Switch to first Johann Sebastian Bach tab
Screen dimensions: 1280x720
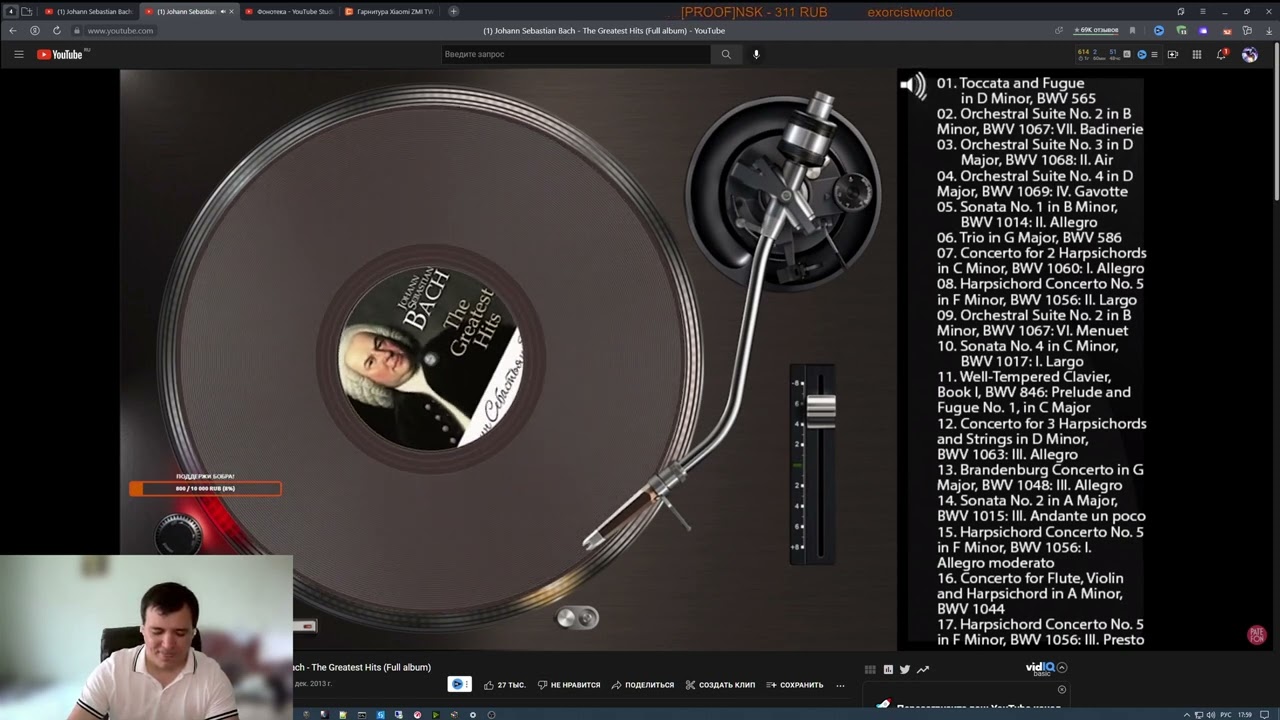click(x=88, y=11)
